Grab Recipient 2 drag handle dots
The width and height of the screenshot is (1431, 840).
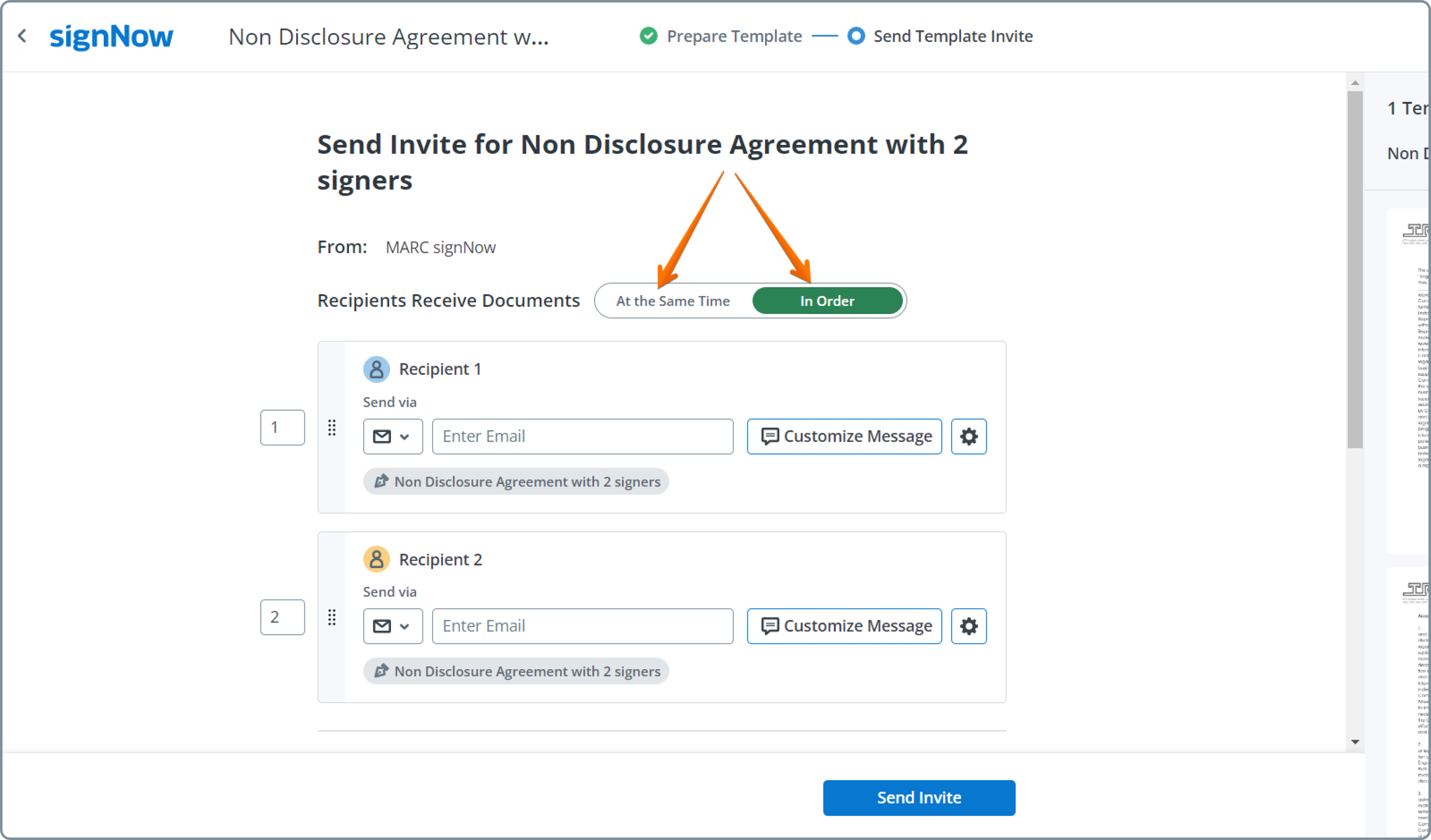click(332, 617)
